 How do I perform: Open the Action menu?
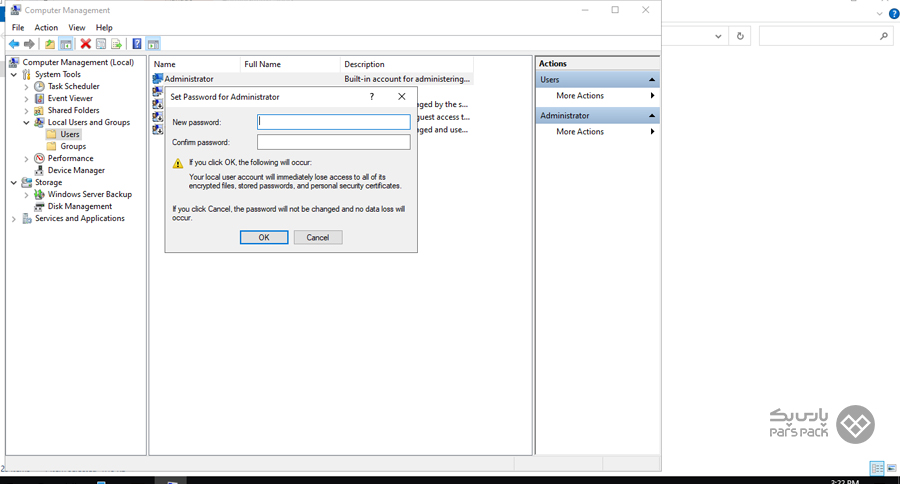pyautogui.click(x=46, y=28)
